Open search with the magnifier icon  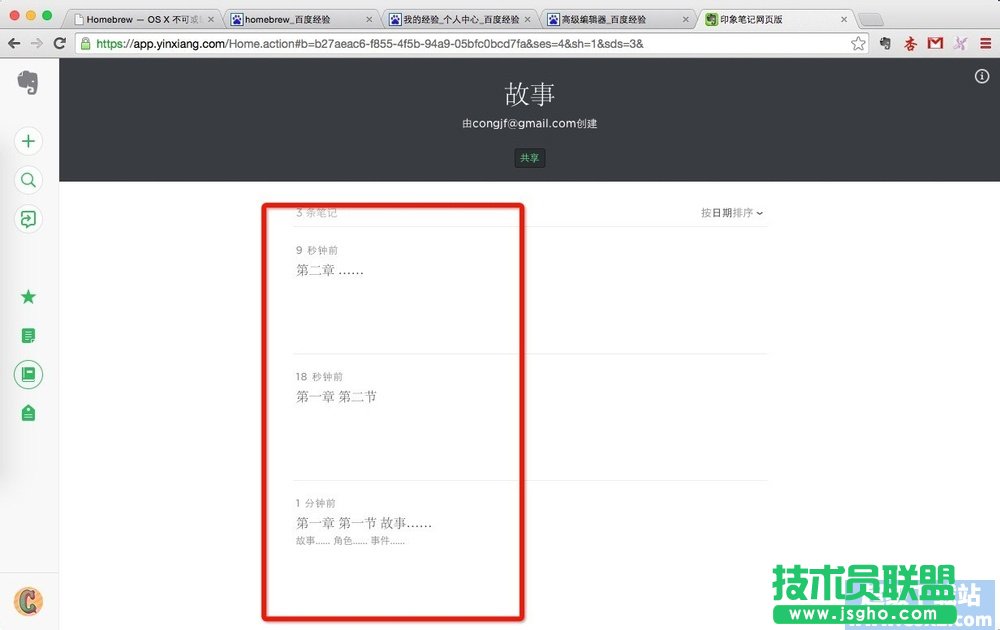click(x=28, y=180)
